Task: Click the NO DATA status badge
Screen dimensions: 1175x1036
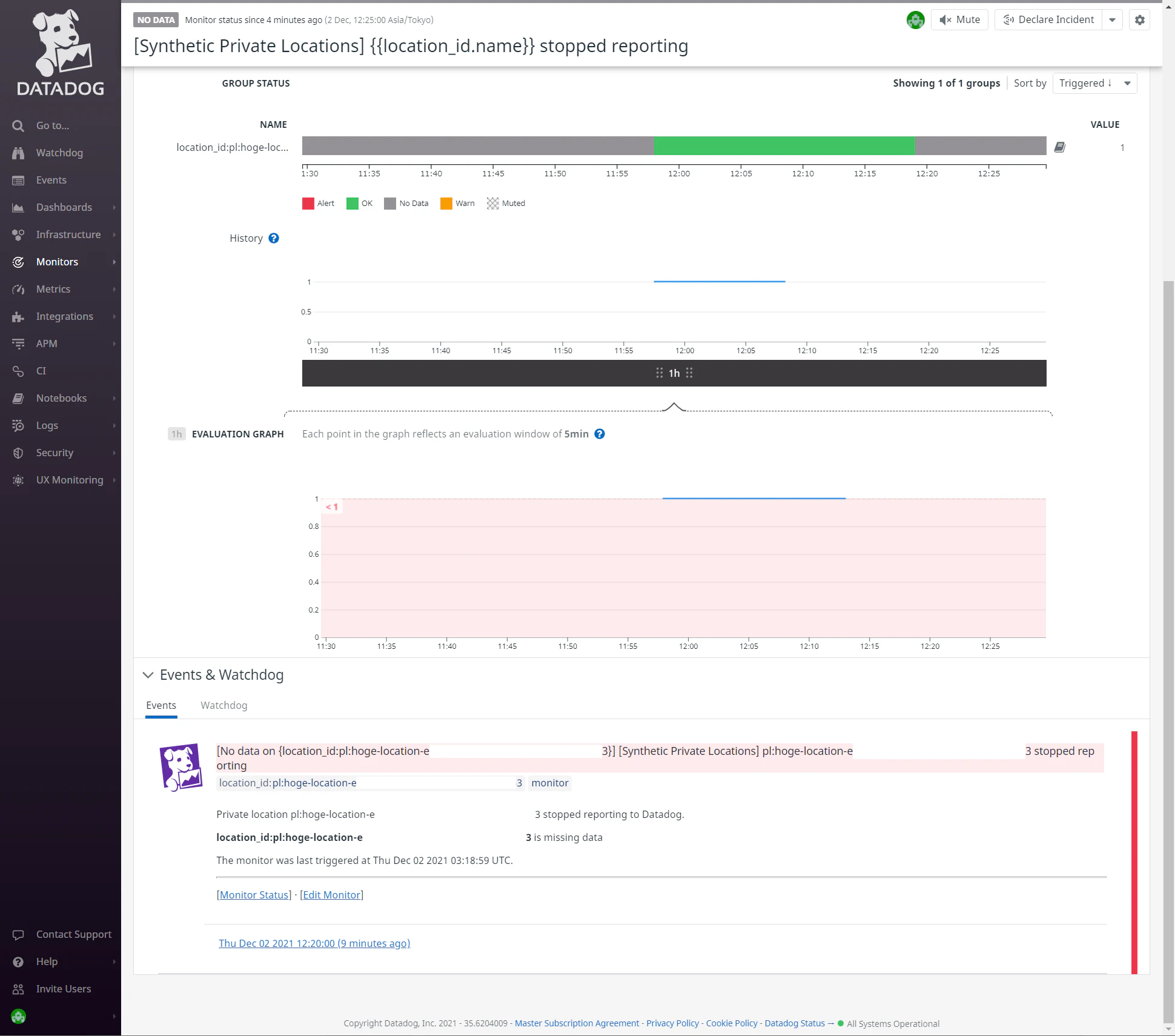Action: [156, 20]
